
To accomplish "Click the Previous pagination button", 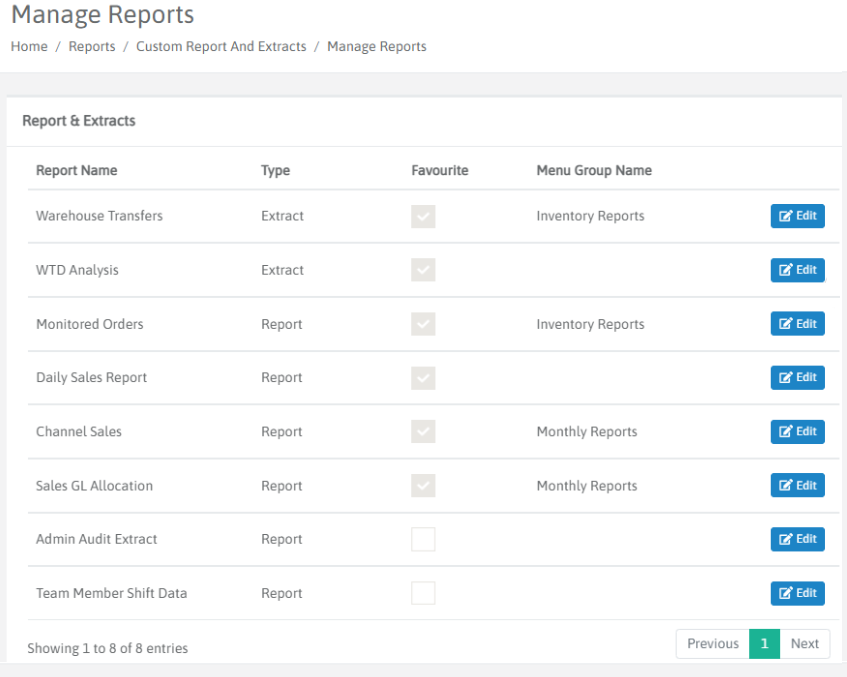I will pos(712,644).
